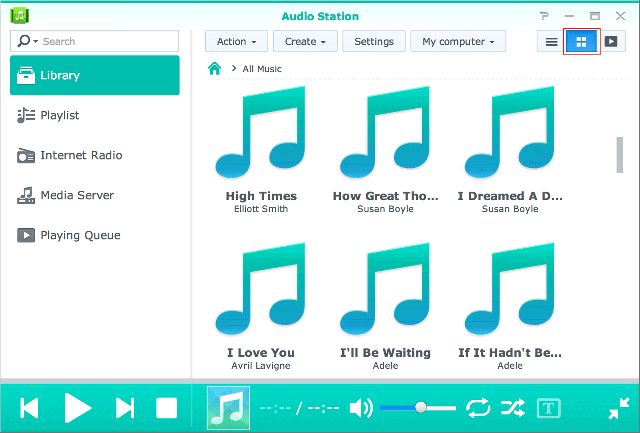Skip to previous track

tap(29, 408)
